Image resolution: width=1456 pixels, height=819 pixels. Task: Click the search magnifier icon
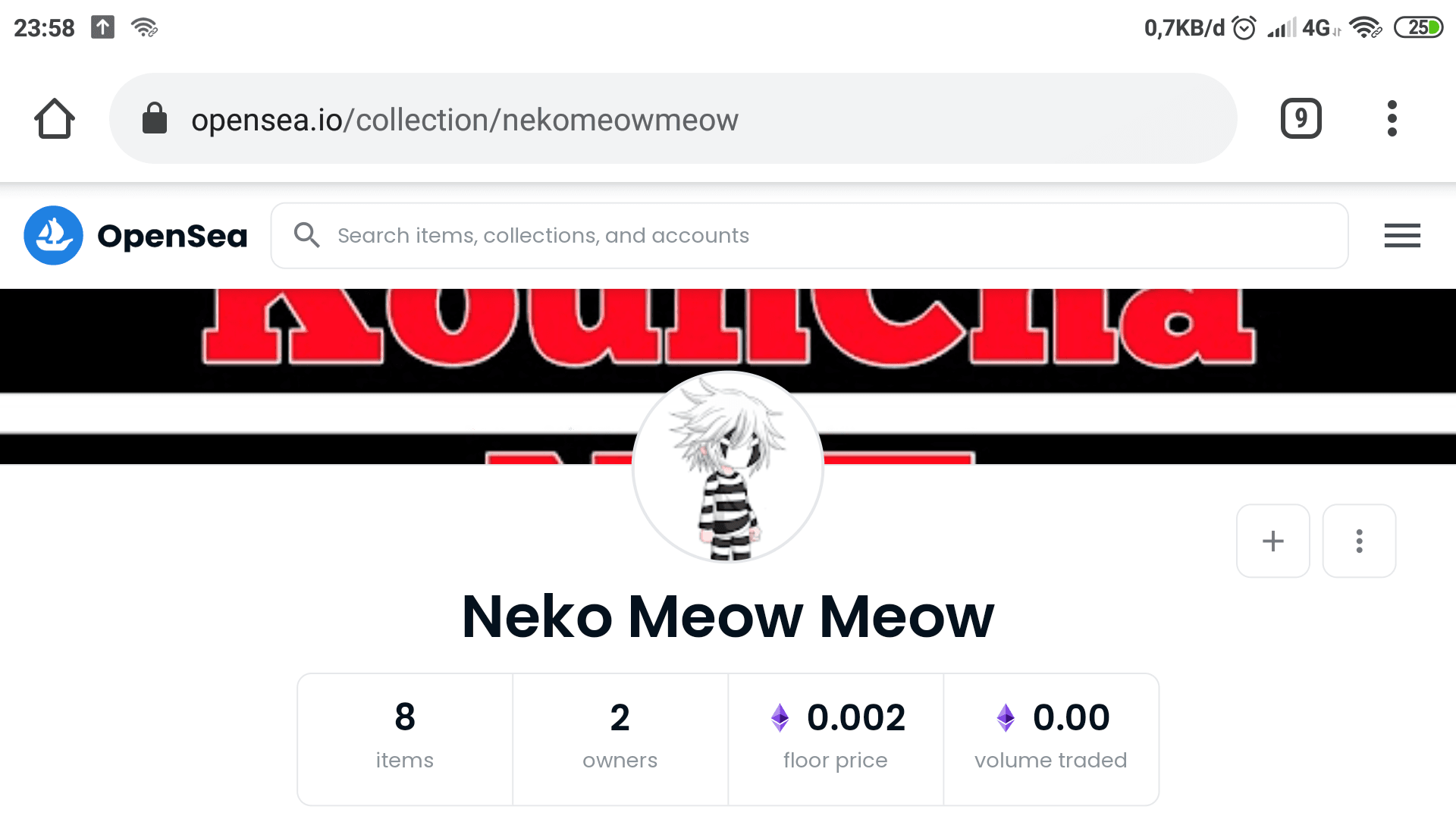click(307, 235)
